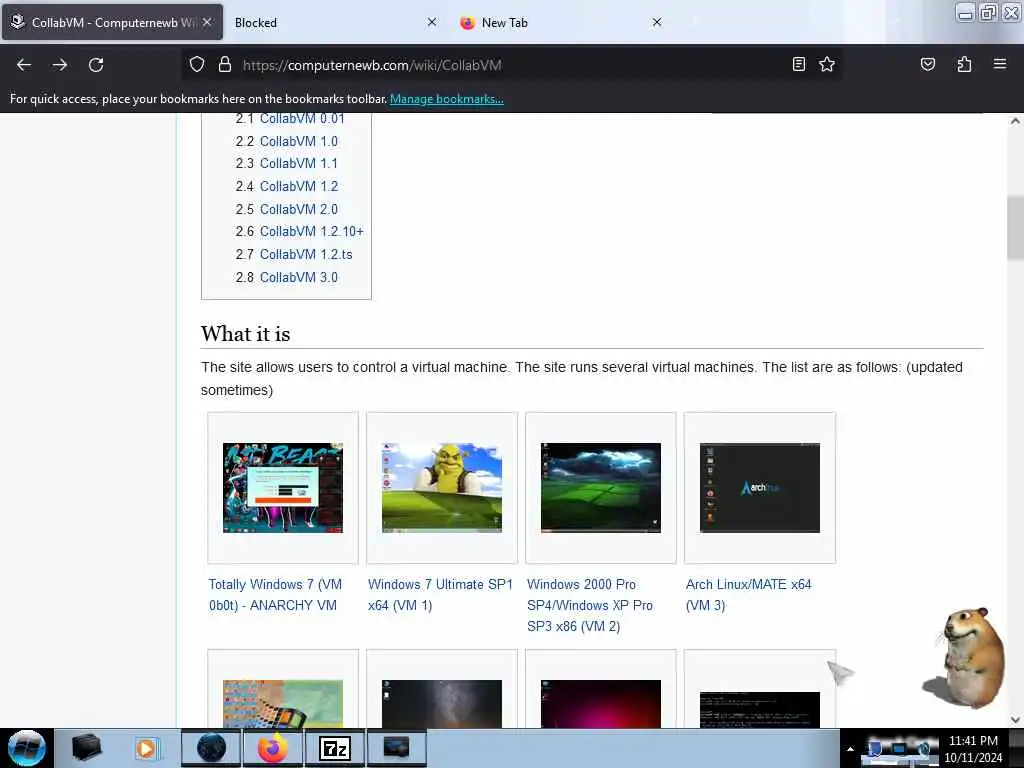
Task: Open the Pocket save icon
Action: (927, 64)
